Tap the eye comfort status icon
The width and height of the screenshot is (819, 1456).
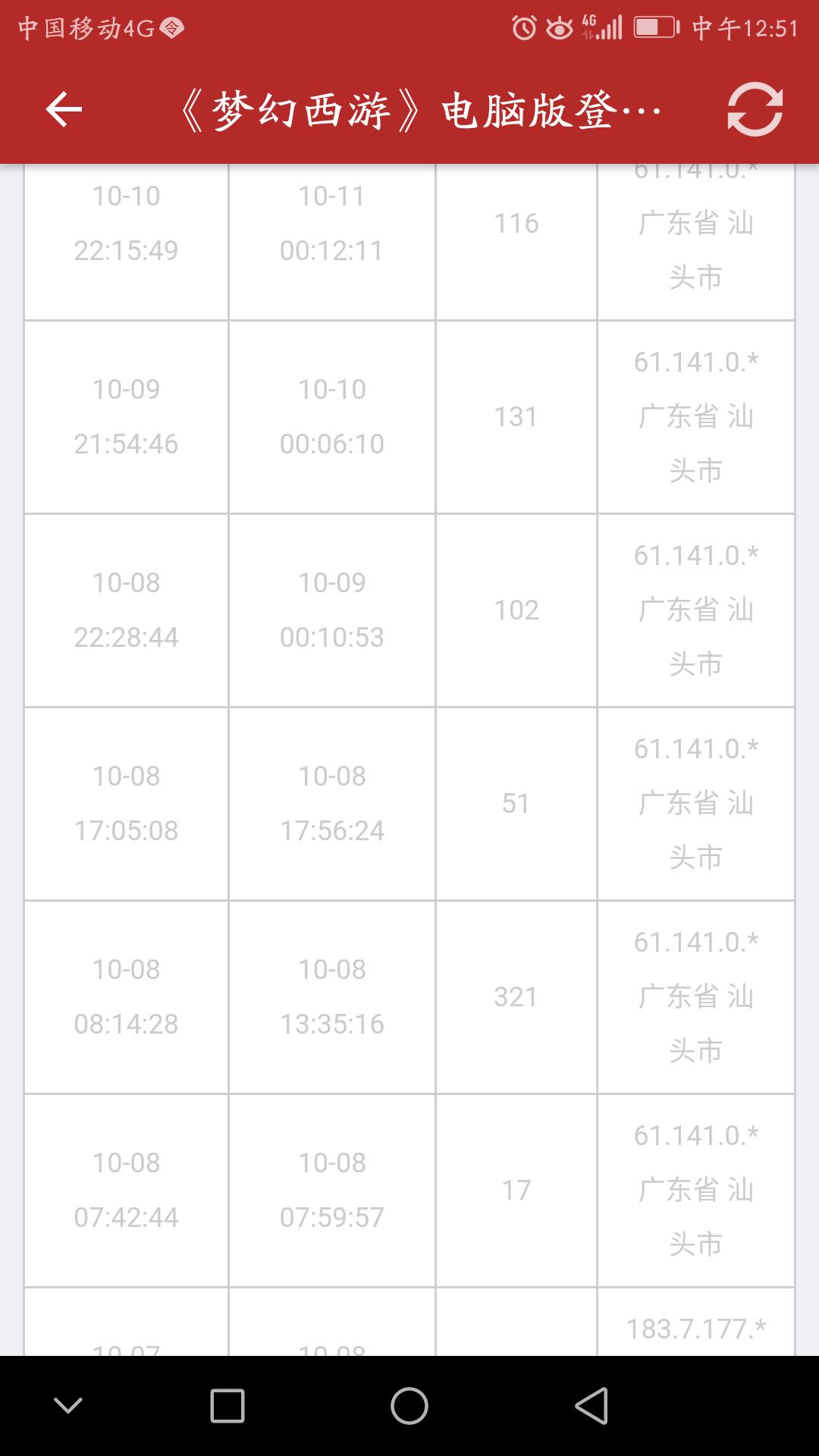[x=560, y=28]
